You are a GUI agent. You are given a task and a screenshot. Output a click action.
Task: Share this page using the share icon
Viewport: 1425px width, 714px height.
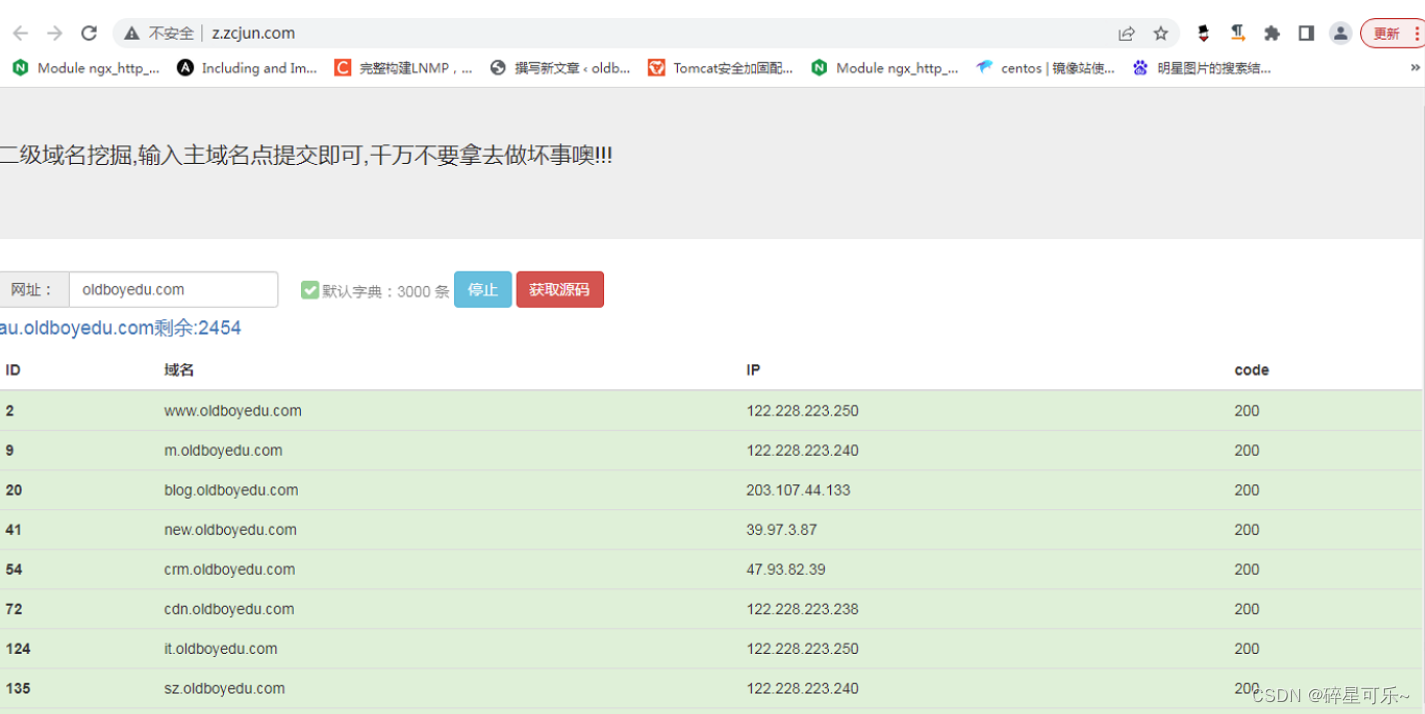(1127, 33)
